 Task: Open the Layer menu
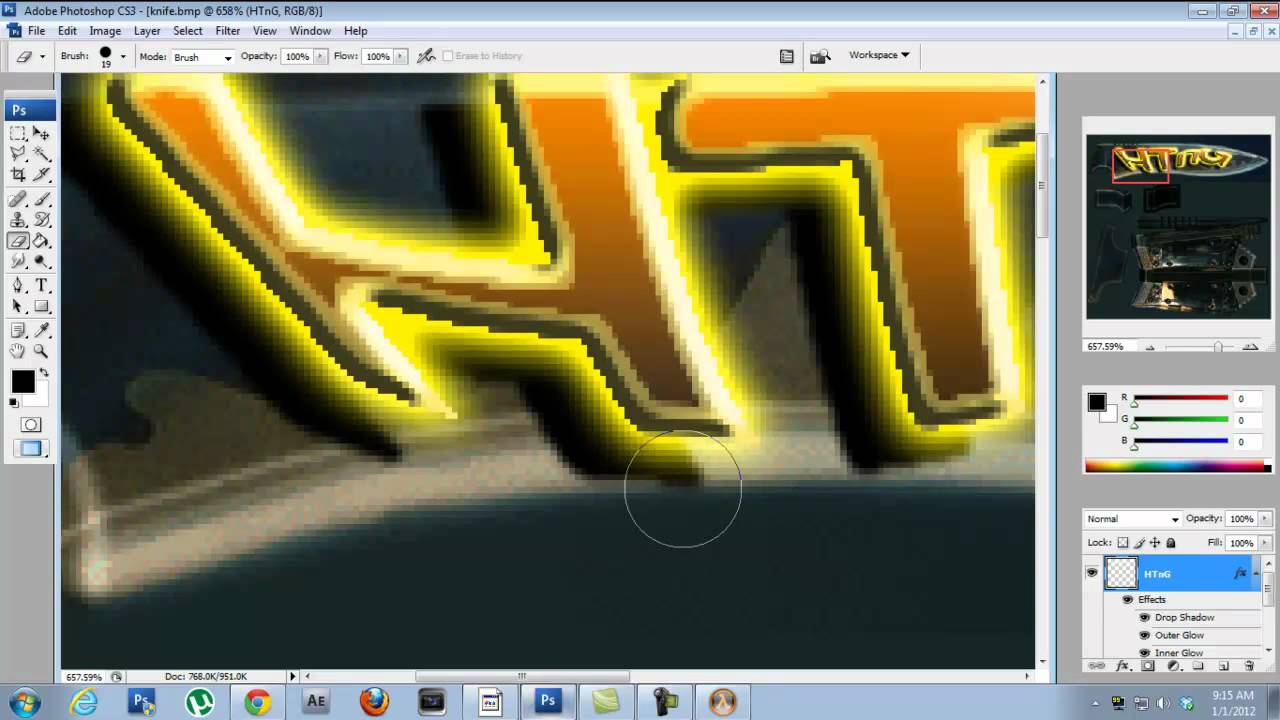[147, 31]
